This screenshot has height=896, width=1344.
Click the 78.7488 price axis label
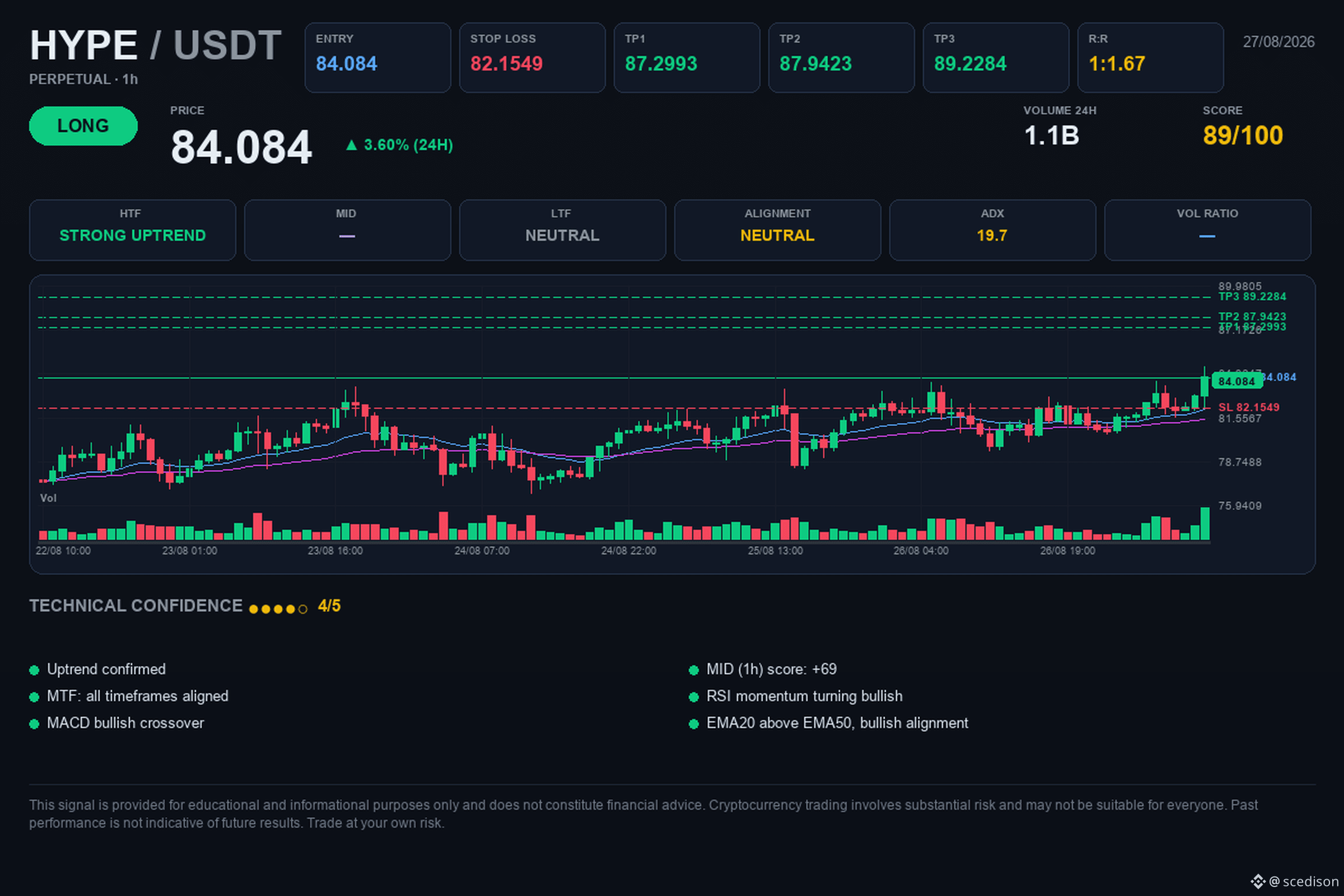[1239, 463]
